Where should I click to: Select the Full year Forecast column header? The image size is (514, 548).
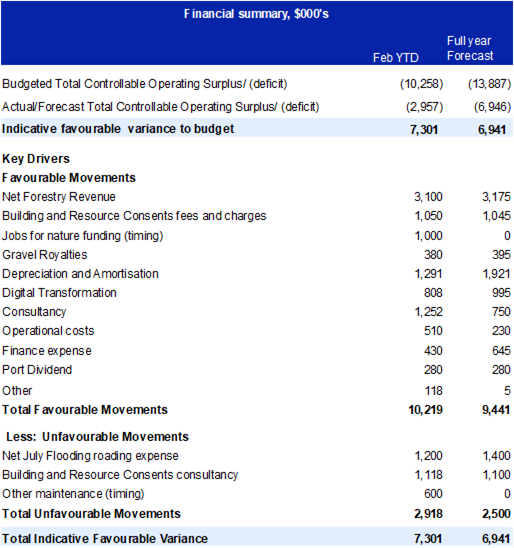tap(470, 48)
